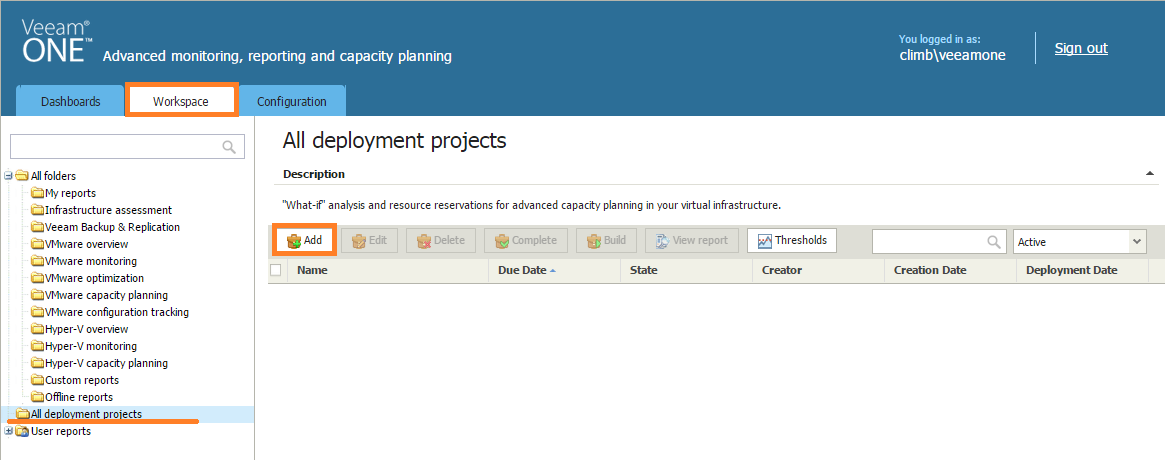Click the search magnifier in the sidebar
This screenshot has width=1165, height=460.
(x=230, y=146)
